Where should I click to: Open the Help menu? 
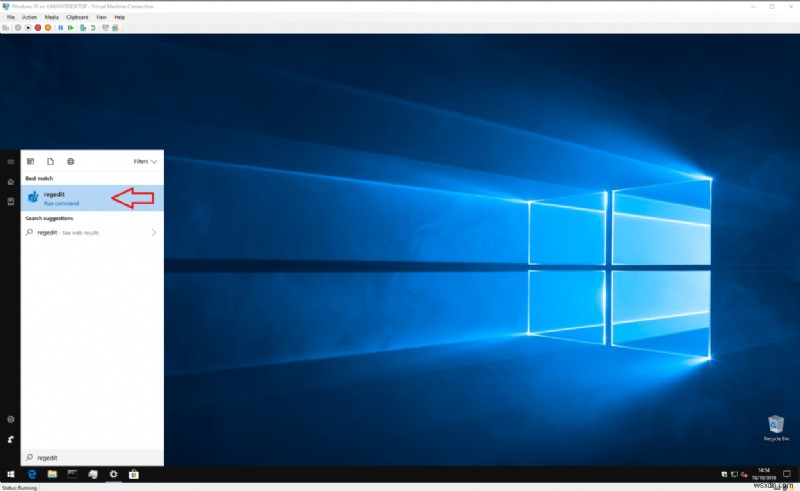(119, 17)
